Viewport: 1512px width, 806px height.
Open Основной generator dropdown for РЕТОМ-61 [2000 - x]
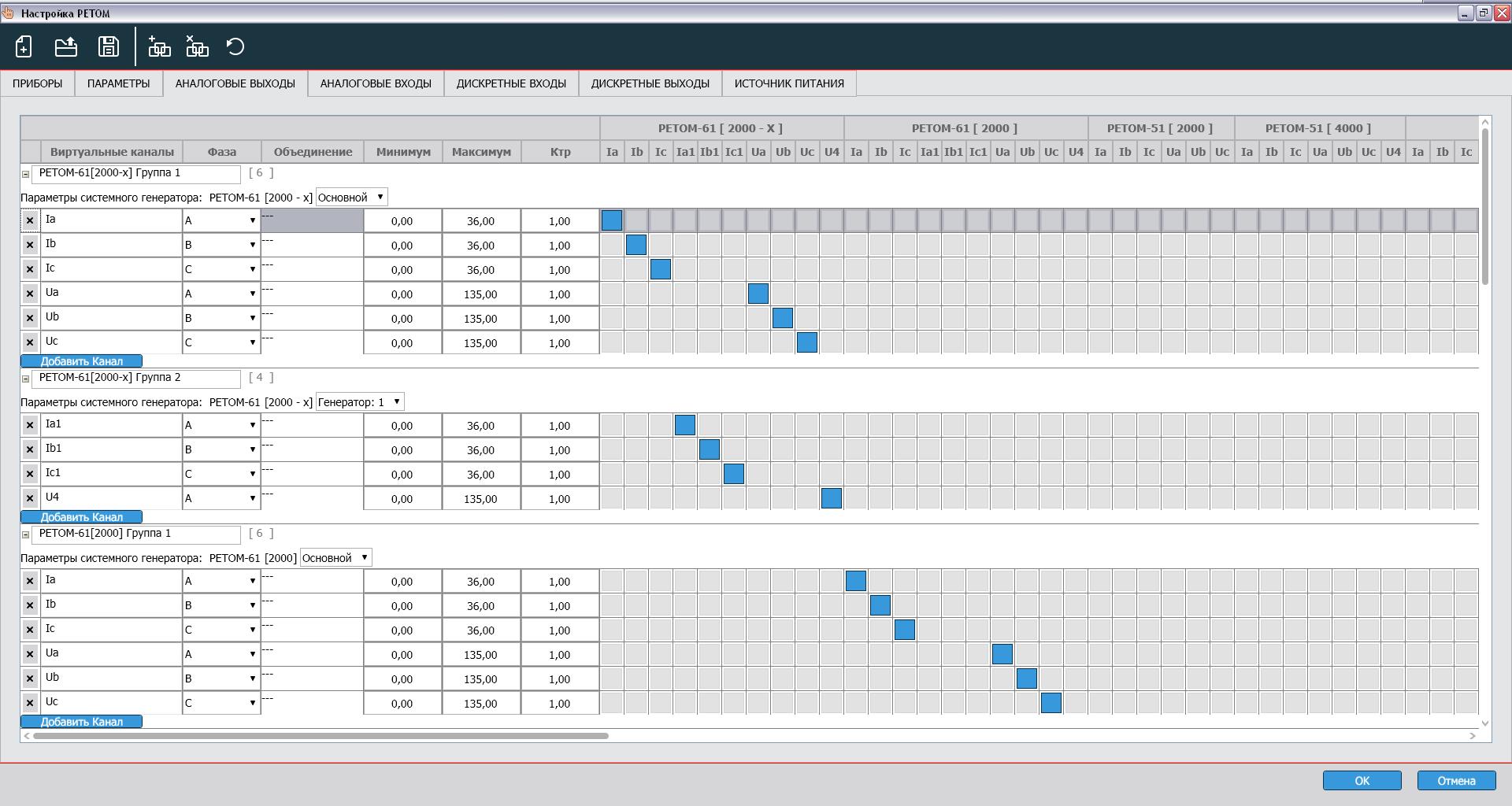(x=351, y=198)
